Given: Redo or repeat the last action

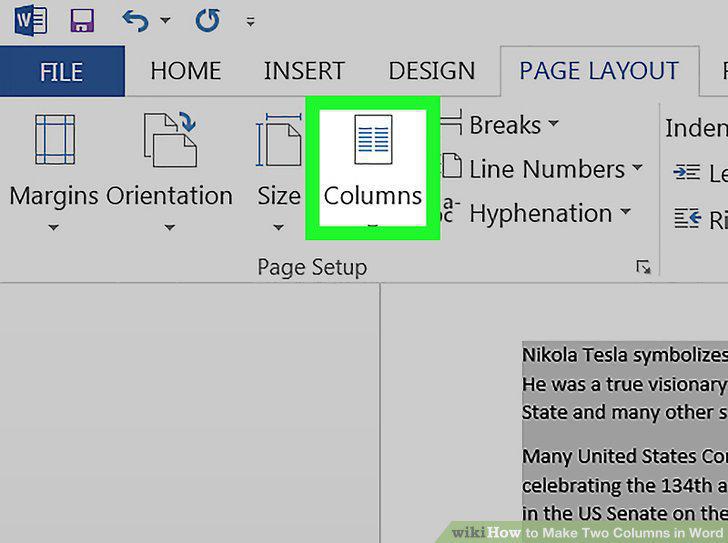Looking at the screenshot, I should coord(207,21).
